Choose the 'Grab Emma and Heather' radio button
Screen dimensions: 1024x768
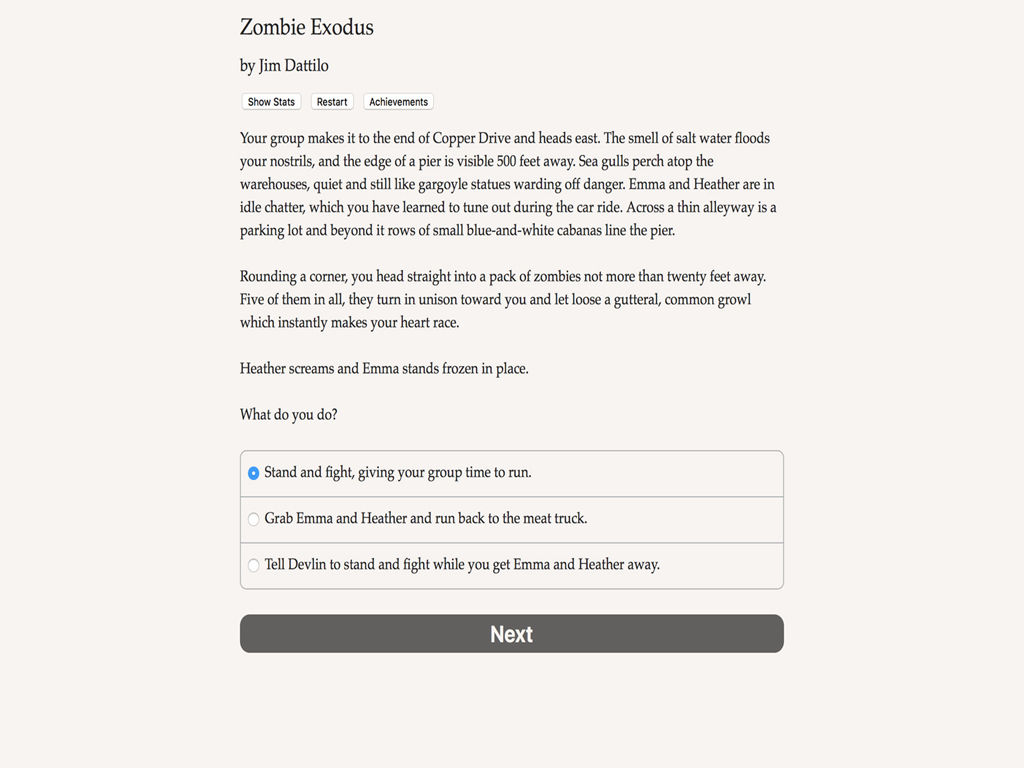(x=253, y=519)
